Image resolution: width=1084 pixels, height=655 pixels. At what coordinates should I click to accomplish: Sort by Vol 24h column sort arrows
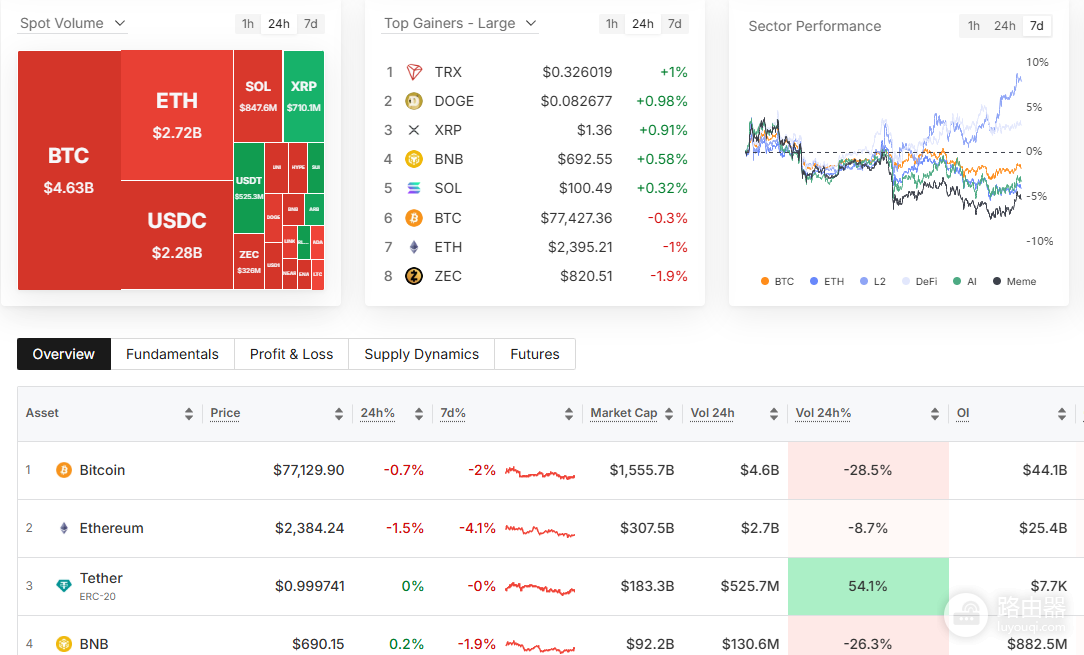(x=774, y=414)
